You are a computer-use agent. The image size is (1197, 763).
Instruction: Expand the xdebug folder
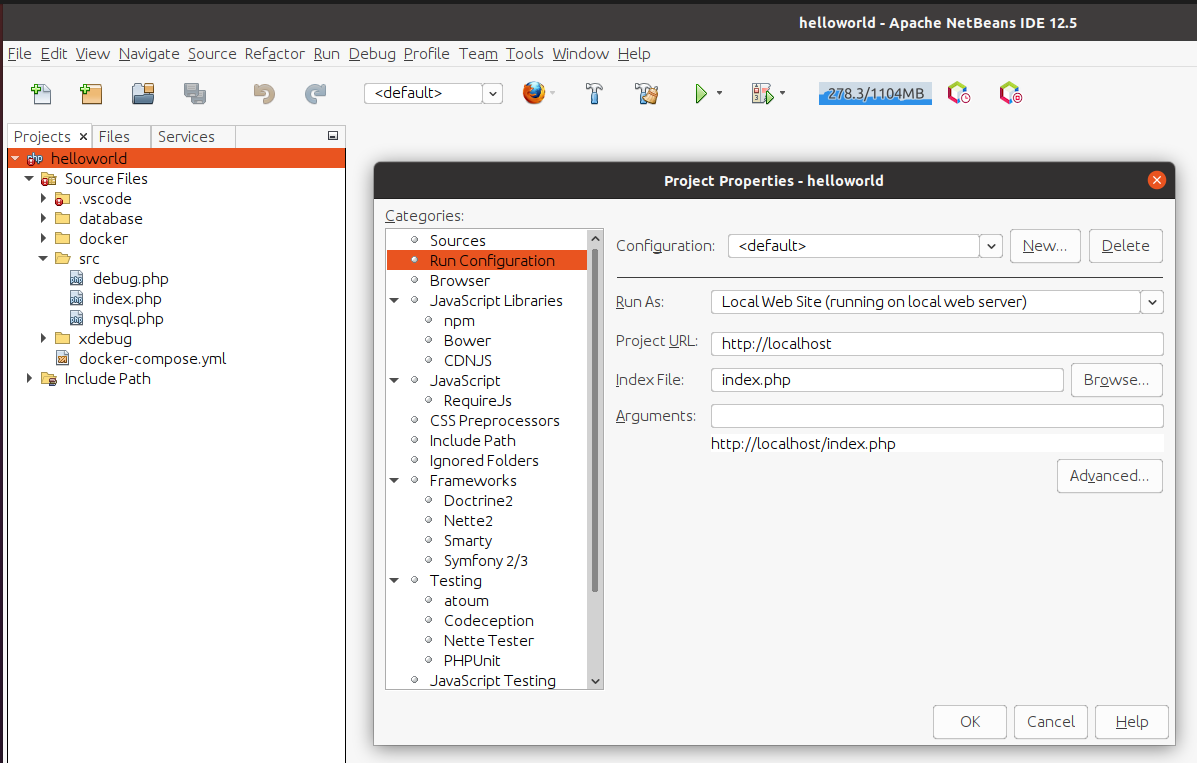pos(44,338)
